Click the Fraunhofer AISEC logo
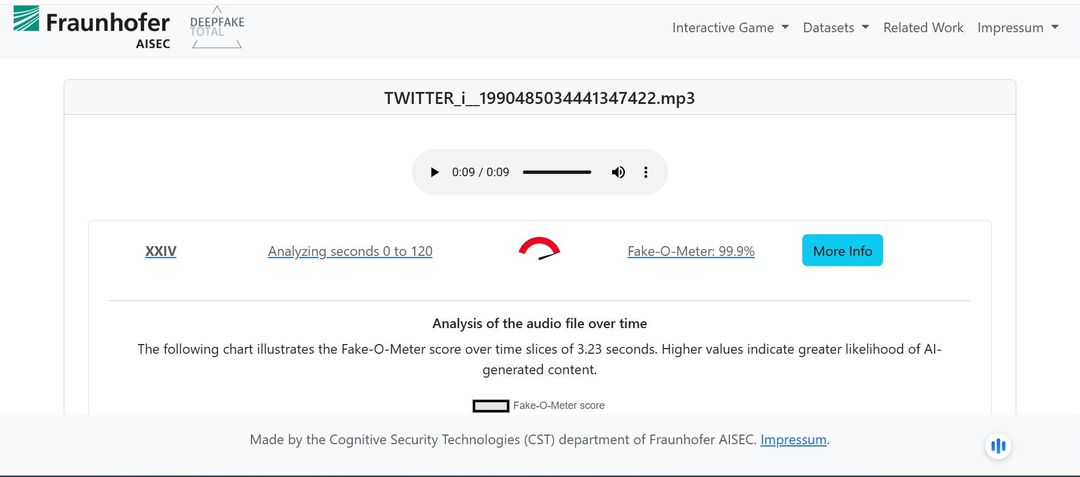1080x477 pixels. click(92, 27)
